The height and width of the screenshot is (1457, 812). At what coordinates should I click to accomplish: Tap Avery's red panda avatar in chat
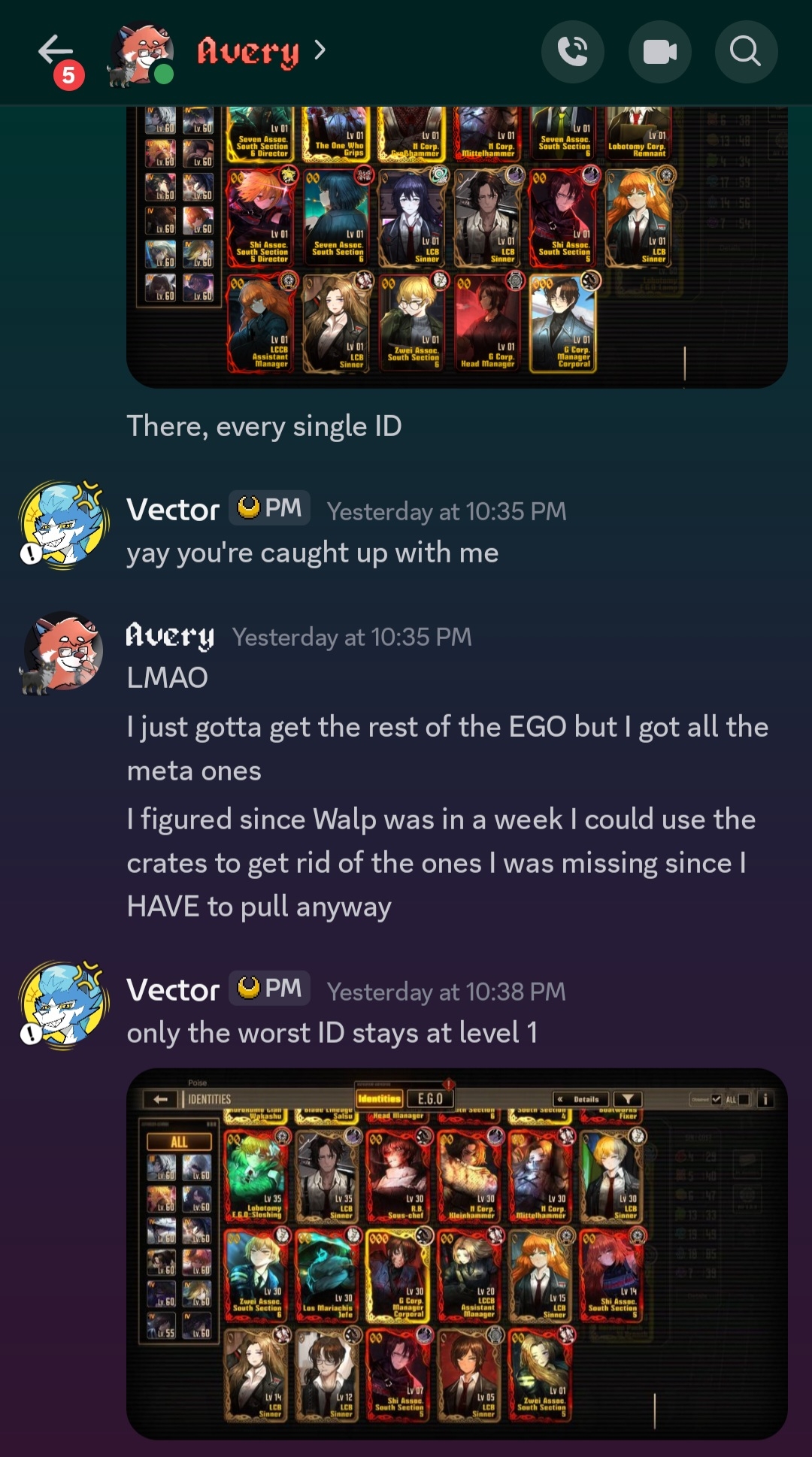click(x=62, y=653)
